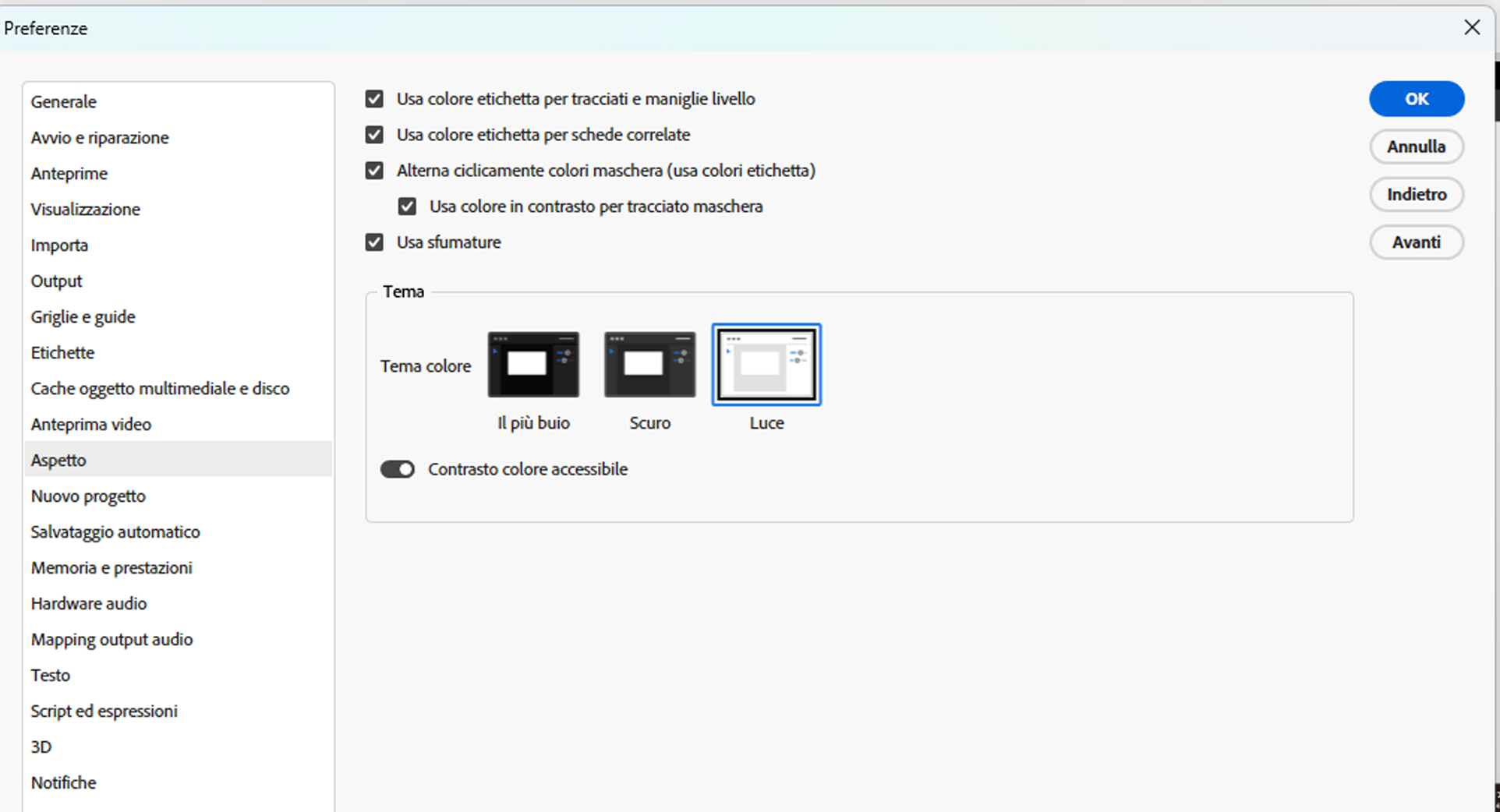Open Hardware audio settings
Viewport: 1500px width, 812px height.
[178, 604]
